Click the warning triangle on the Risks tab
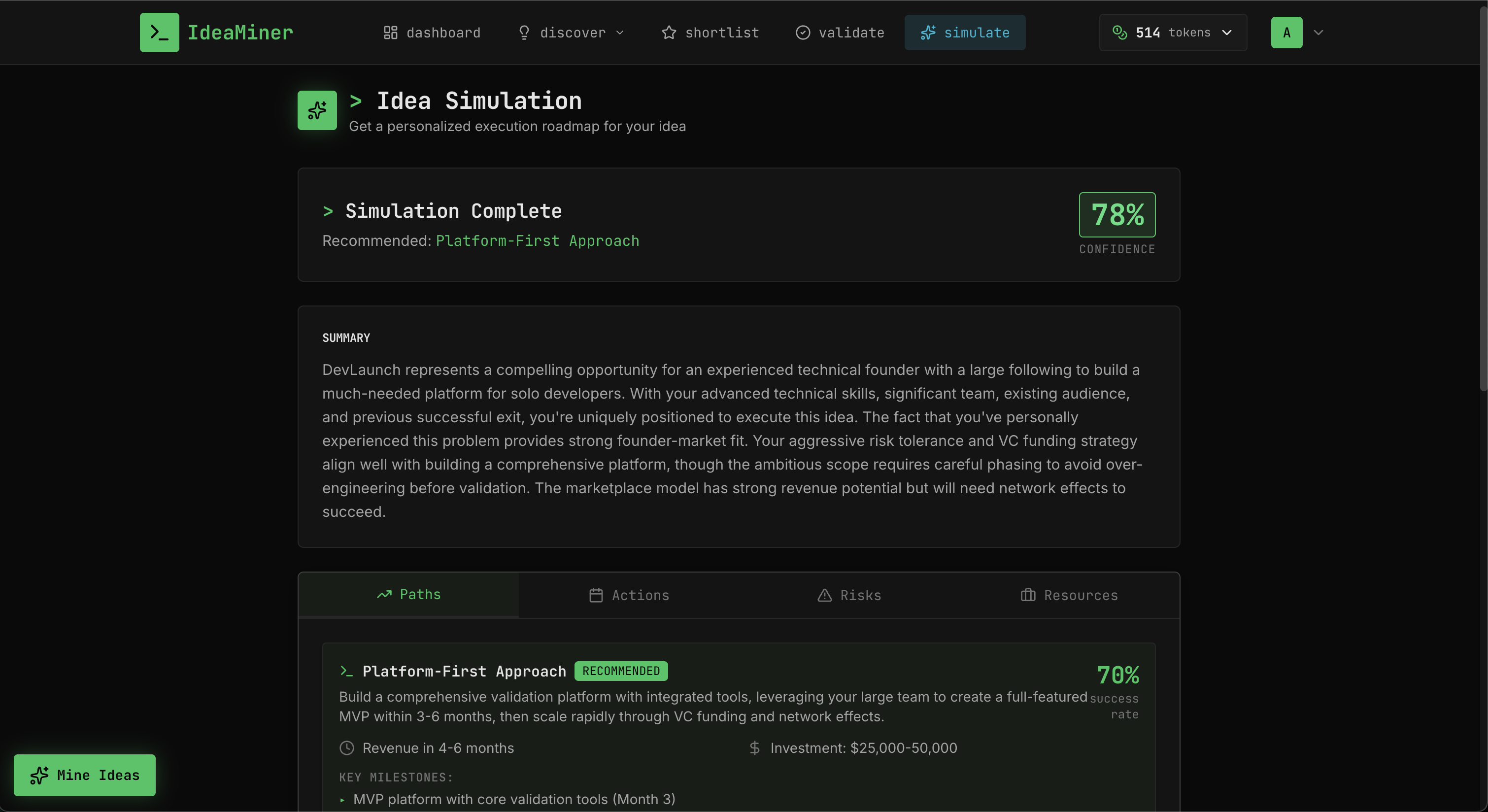1488x812 pixels. click(x=824, y=595)
